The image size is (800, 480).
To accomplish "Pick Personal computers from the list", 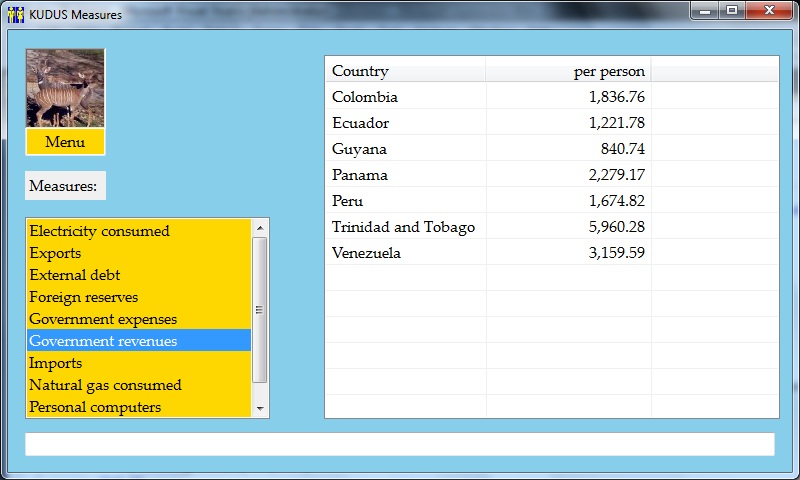I will click(x=95, y=407).
